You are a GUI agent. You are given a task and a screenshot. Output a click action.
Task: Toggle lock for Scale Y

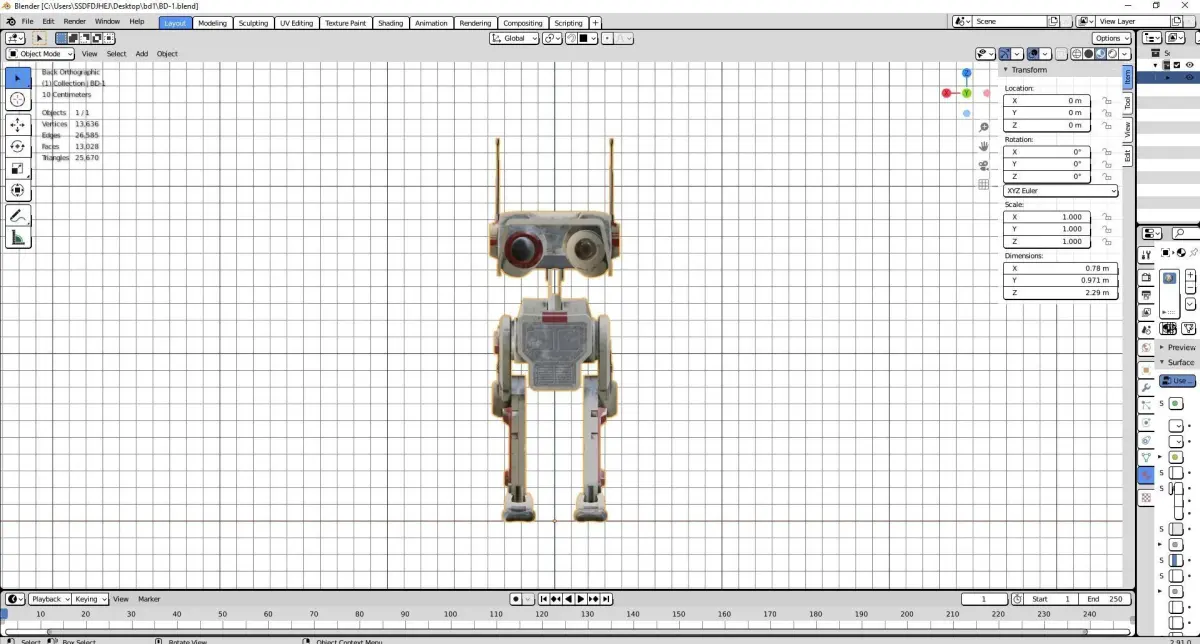1107,229
